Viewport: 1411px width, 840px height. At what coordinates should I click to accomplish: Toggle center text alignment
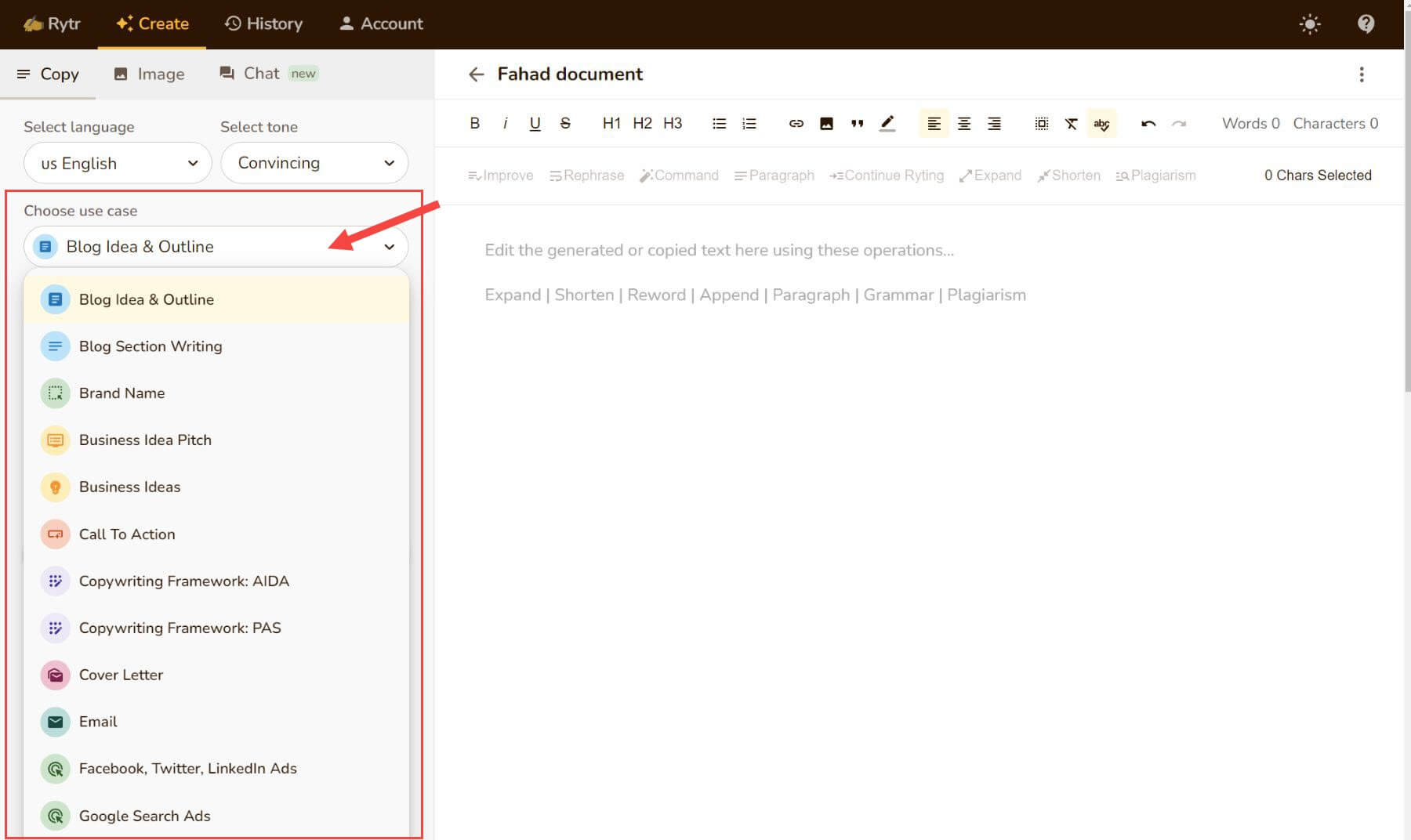point(963,123)
